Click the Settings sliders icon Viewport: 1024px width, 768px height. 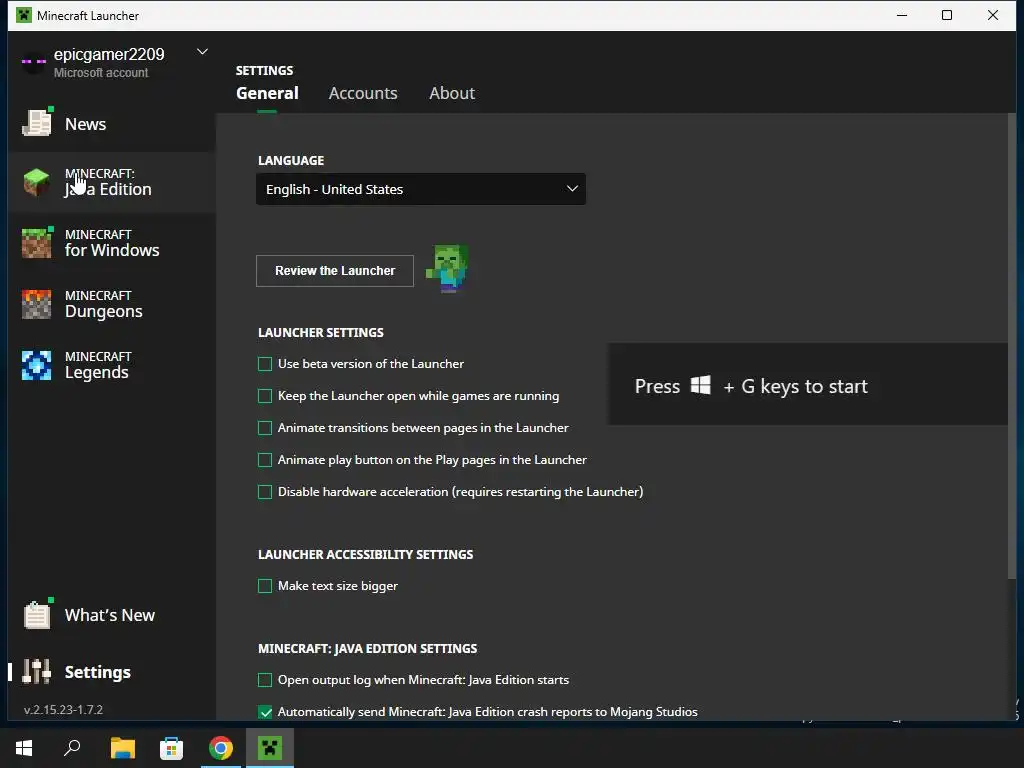pyautogui.click(x=36, y=671)
